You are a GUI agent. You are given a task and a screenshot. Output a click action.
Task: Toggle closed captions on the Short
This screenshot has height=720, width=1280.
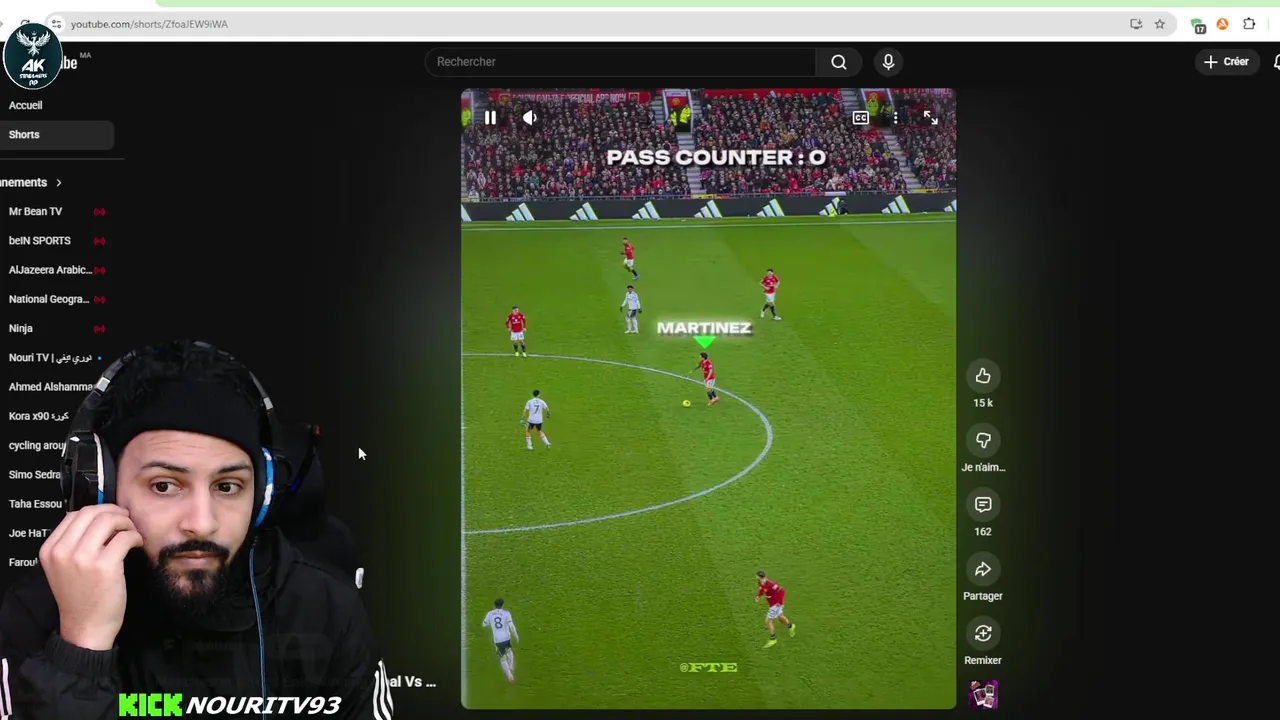pyautogui.click(x=860, y=118)
